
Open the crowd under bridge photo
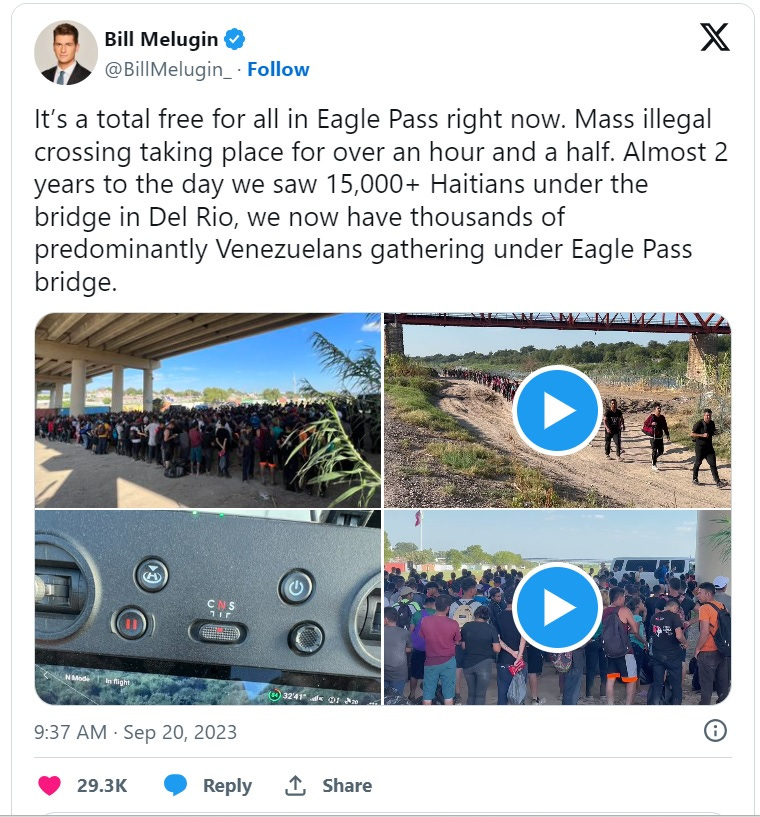pyautogui.click(x=208, y=410)
